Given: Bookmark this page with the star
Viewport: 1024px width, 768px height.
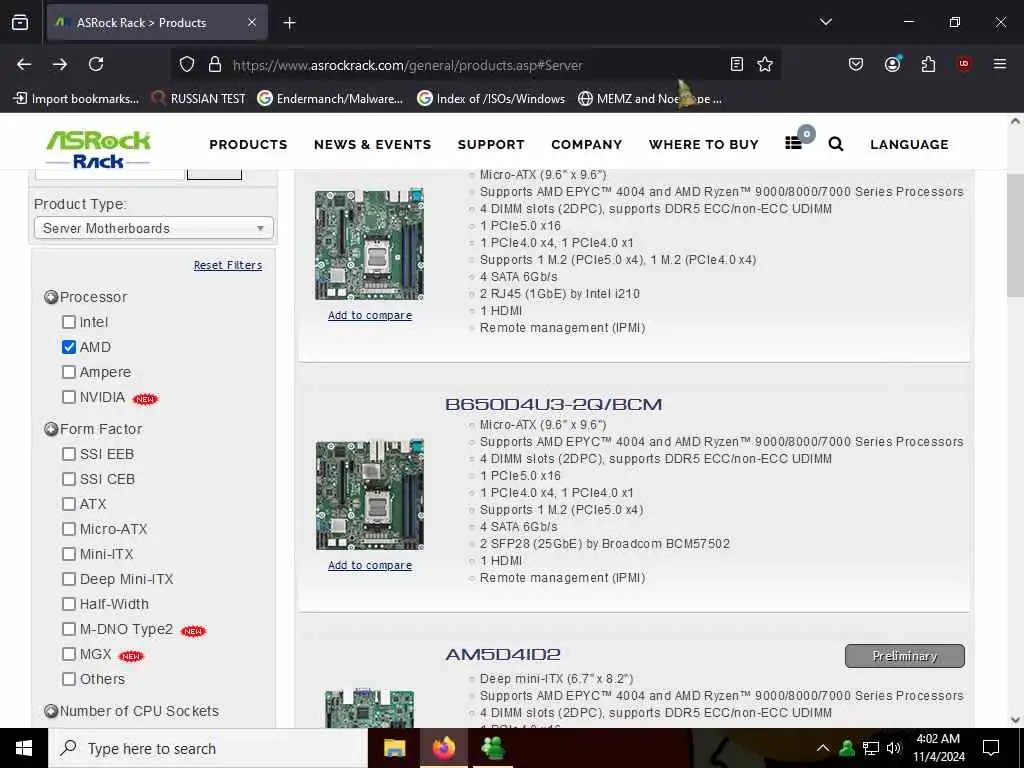Looking at the screenshot, I should 765,64.
